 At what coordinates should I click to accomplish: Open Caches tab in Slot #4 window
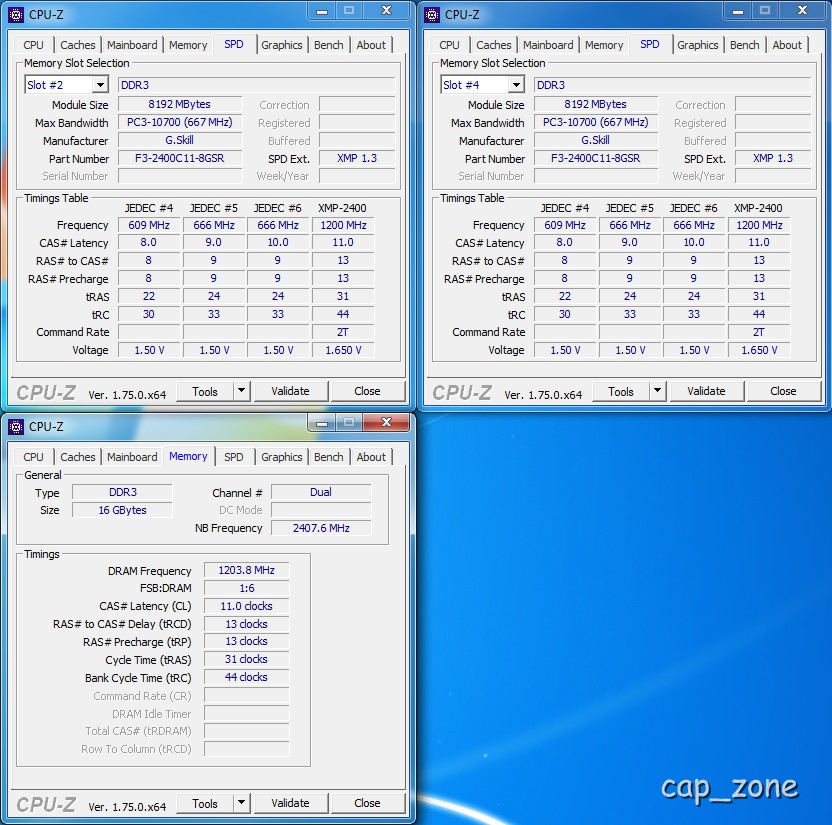493,45
